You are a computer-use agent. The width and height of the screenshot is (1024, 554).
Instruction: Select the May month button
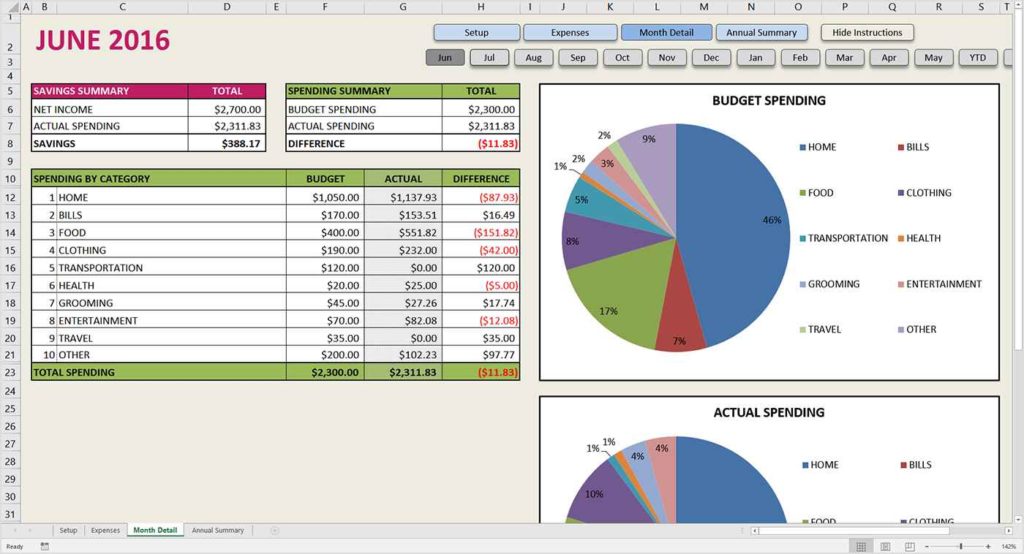click(x=933, y=57)
